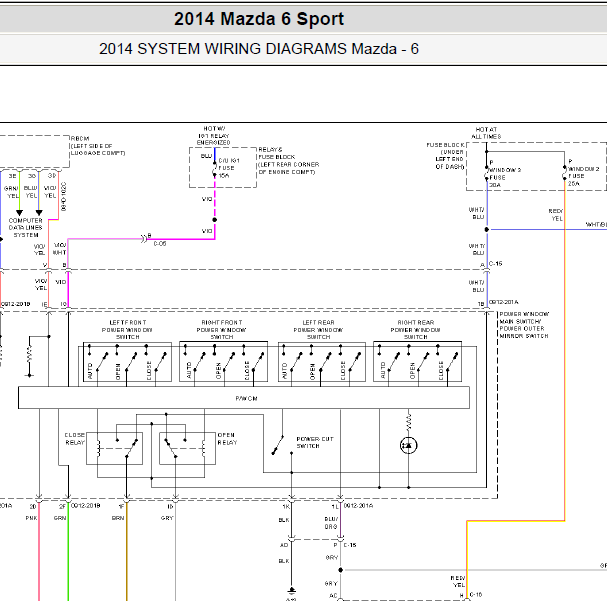Click the "COMPUTER DATA LINES SYSTEM" label
Image resolution: width=607 pixels, height=601 pixels.
click(26, 228)
